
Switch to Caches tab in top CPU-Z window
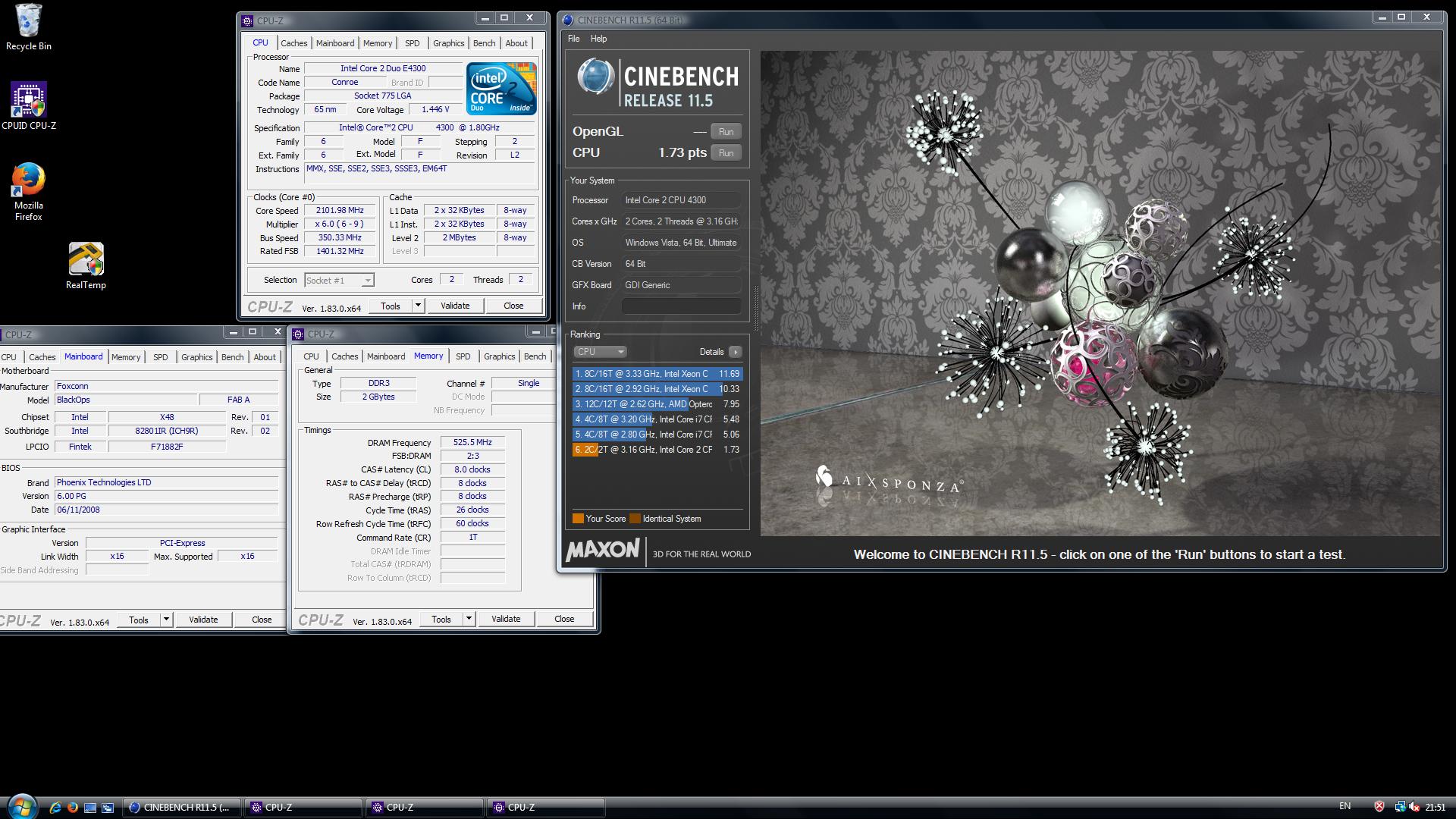[x=294, y=43]
